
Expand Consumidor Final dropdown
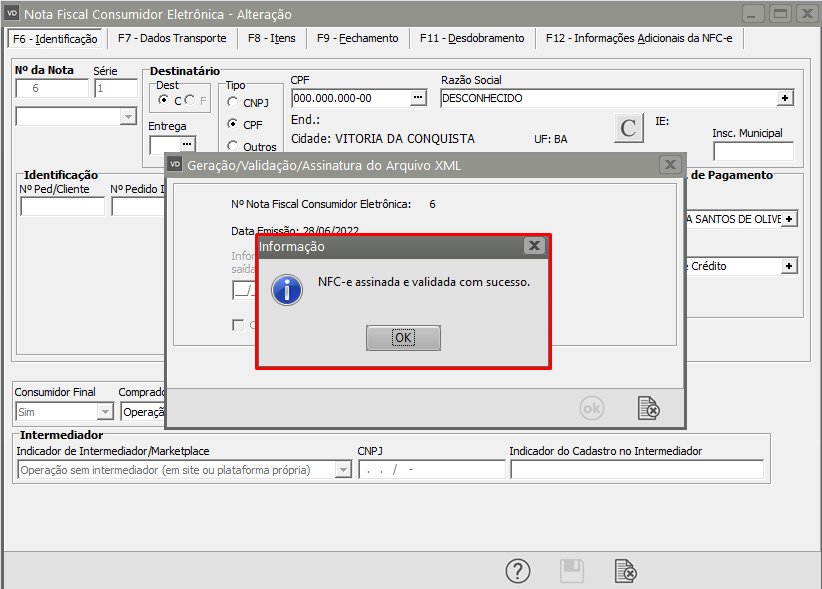click(105, 412)
